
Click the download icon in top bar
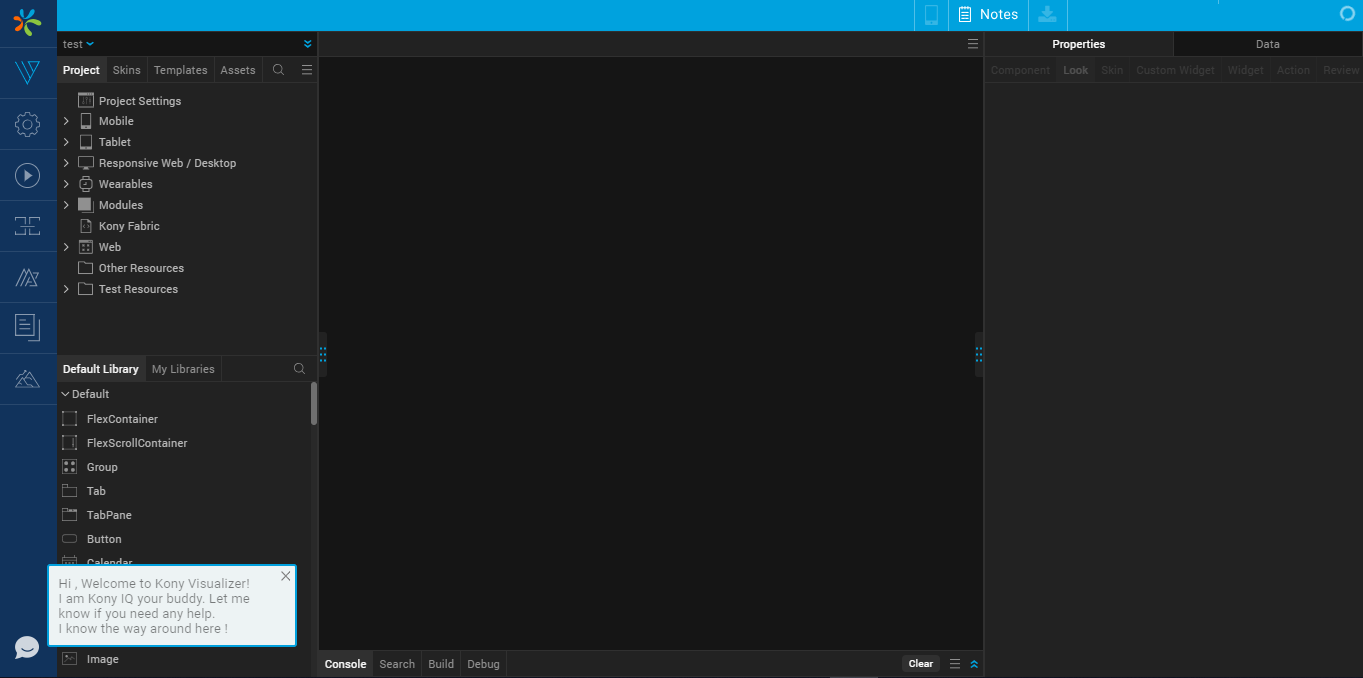click(x=1047, y=14)
